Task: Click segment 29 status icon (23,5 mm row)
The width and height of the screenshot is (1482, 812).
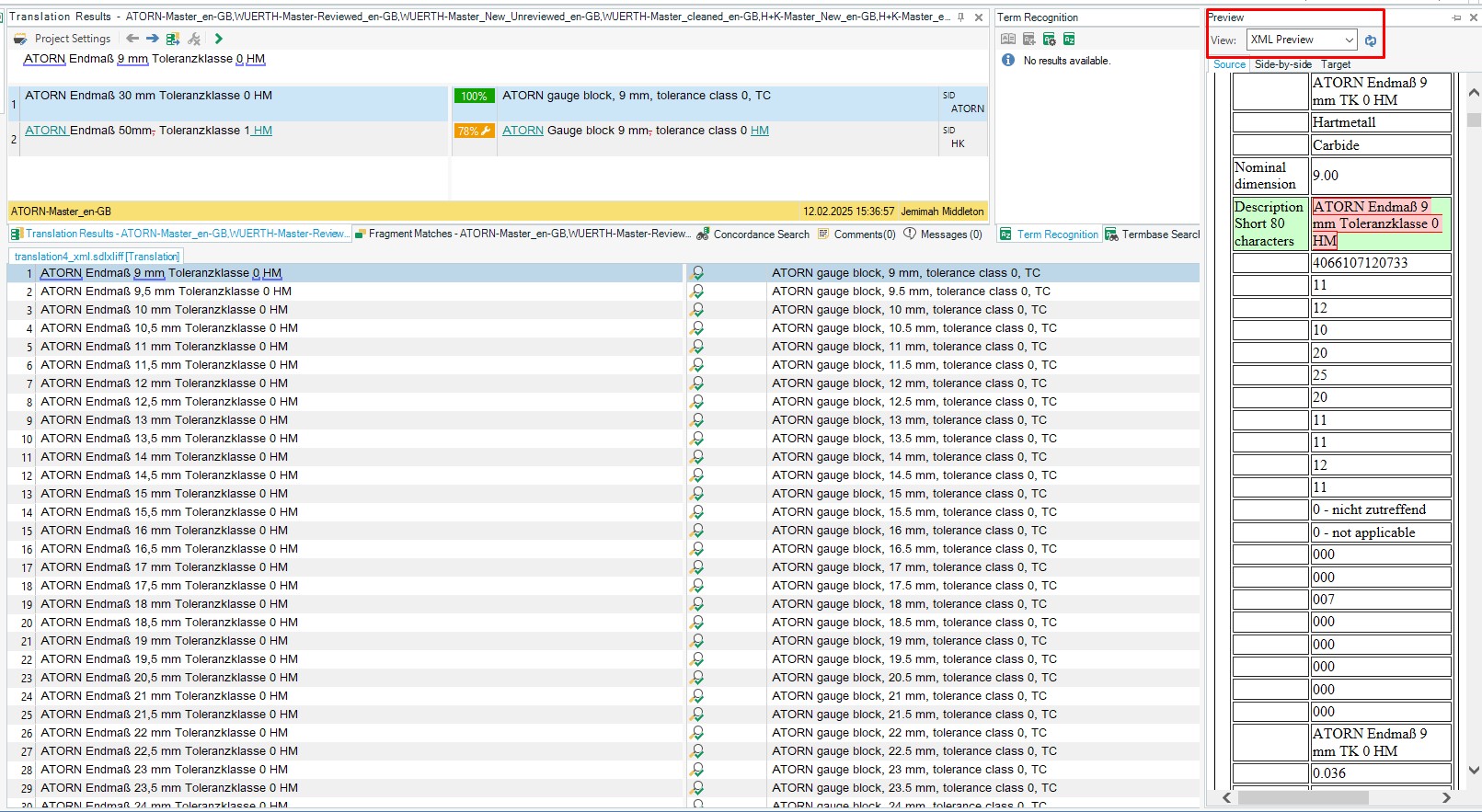Action: click(697, 788)
